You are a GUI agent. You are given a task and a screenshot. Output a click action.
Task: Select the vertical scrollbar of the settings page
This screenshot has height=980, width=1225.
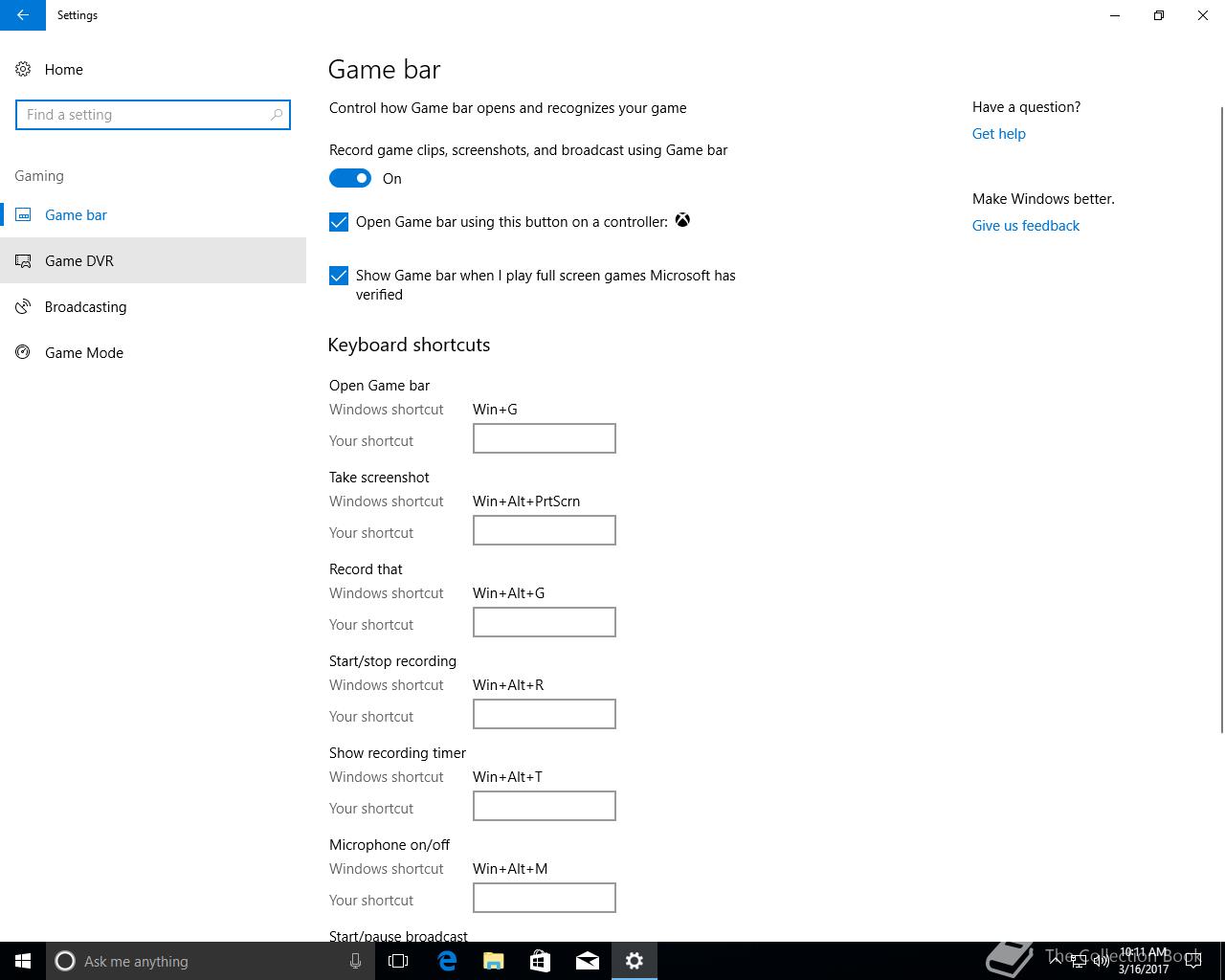(x=1220, y=418)
